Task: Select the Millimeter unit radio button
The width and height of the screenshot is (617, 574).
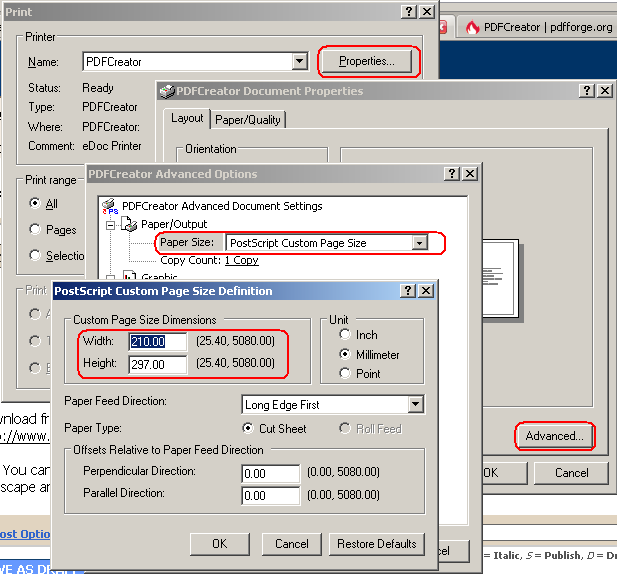Action: pos(345,354)
